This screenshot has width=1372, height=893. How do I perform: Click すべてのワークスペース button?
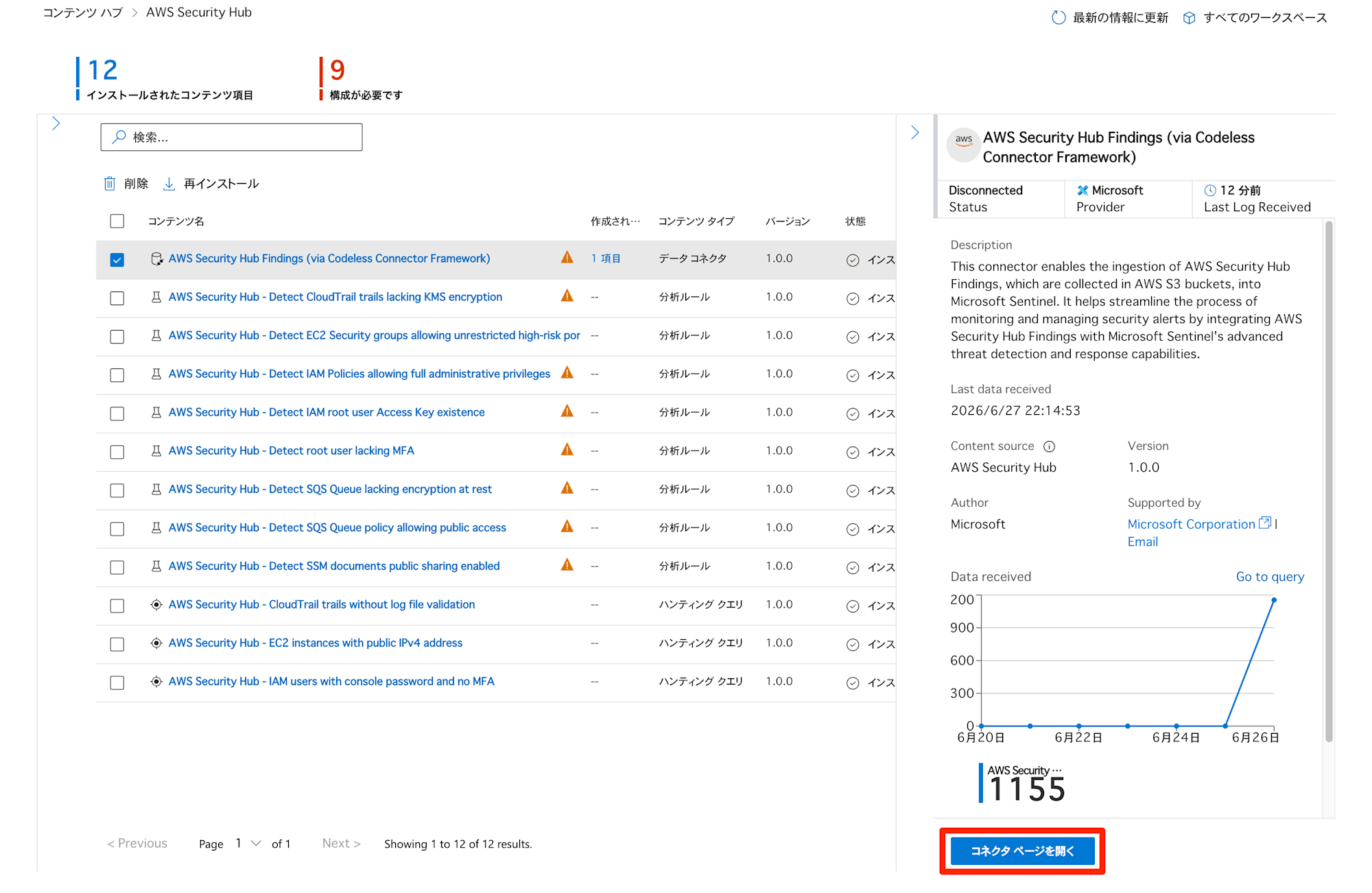click(x=1255, y=18)
